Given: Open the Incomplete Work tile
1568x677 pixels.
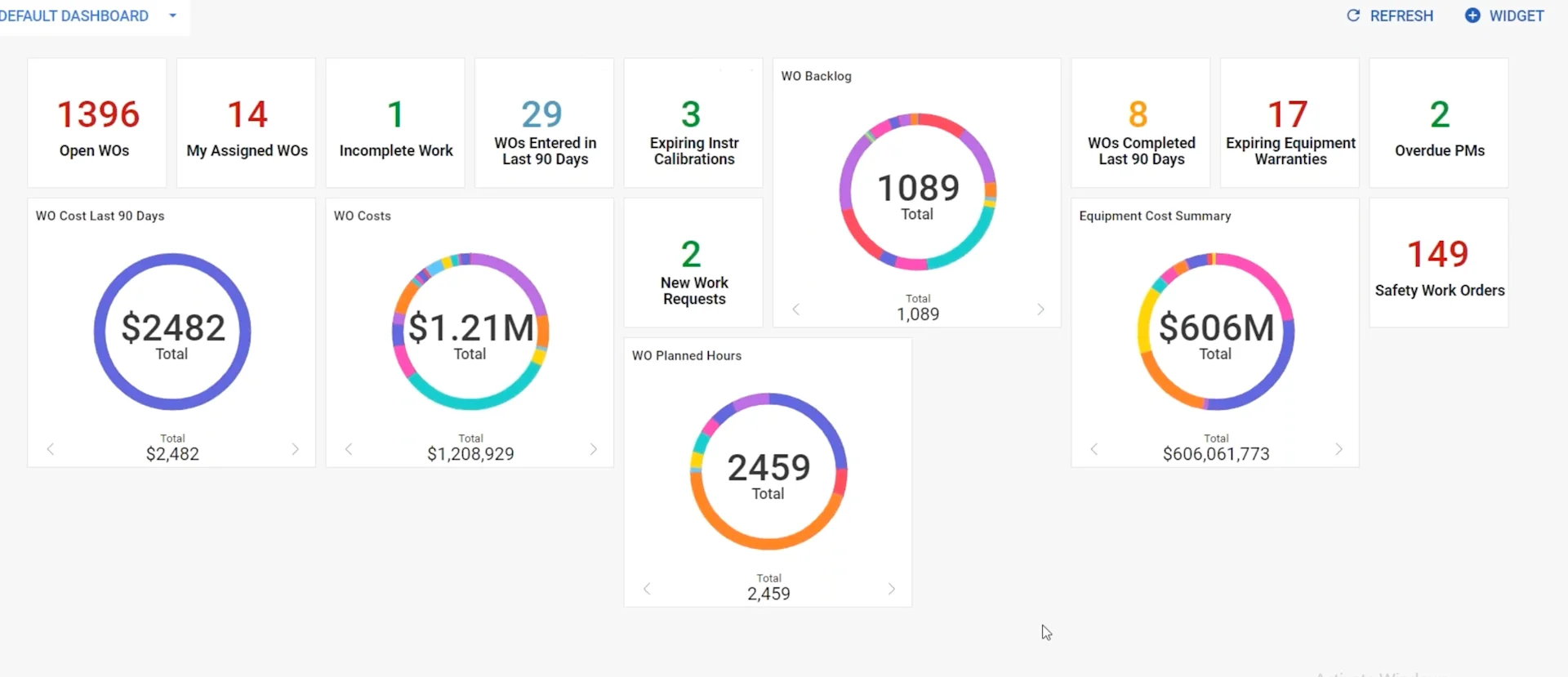Looking at the screenshot, I should 395,122.
